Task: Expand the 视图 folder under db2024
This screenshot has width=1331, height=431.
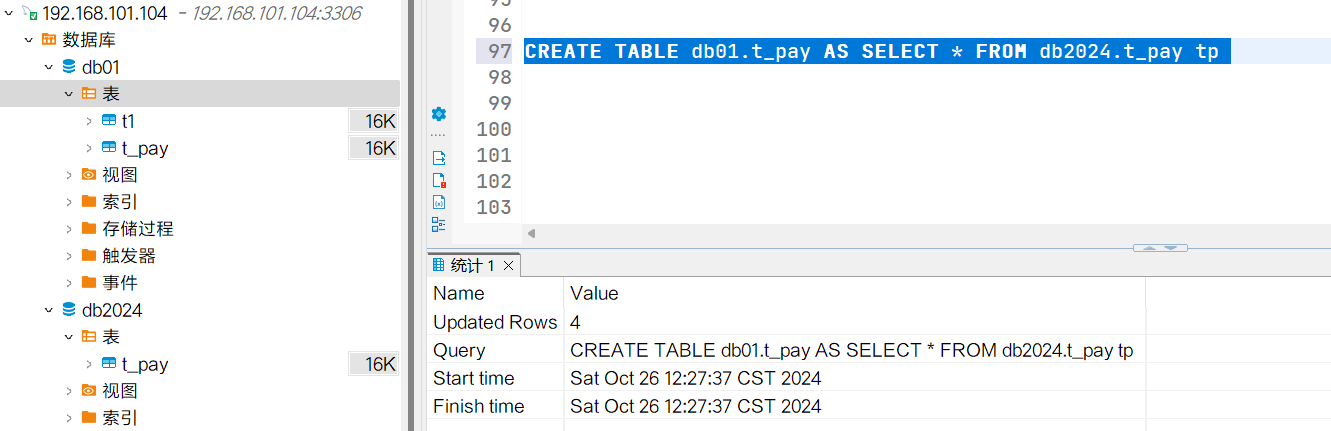Action: point(69,391)
